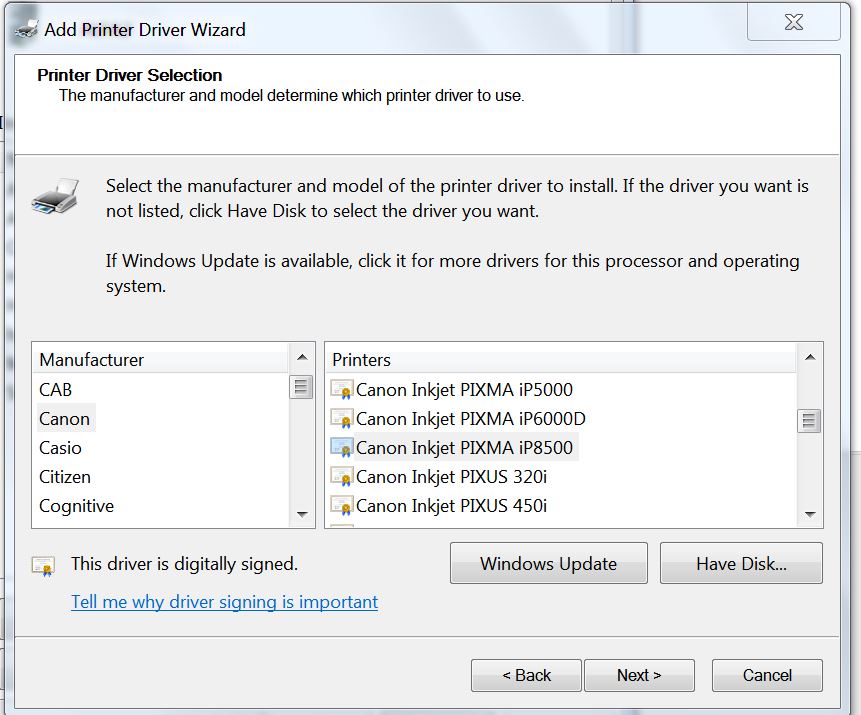Choose Canon Inkjet PIXUS 450i
Viewport: 861px width, 715px height.
pyautogui.click(x=451, y=506)
